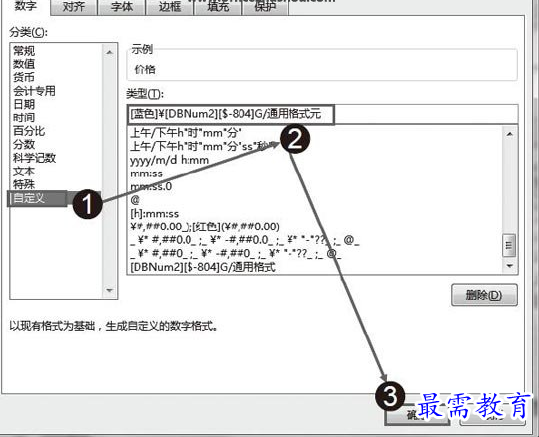Select [DBNum2][$-804]G/通用格式 in the list

(203, 267)
